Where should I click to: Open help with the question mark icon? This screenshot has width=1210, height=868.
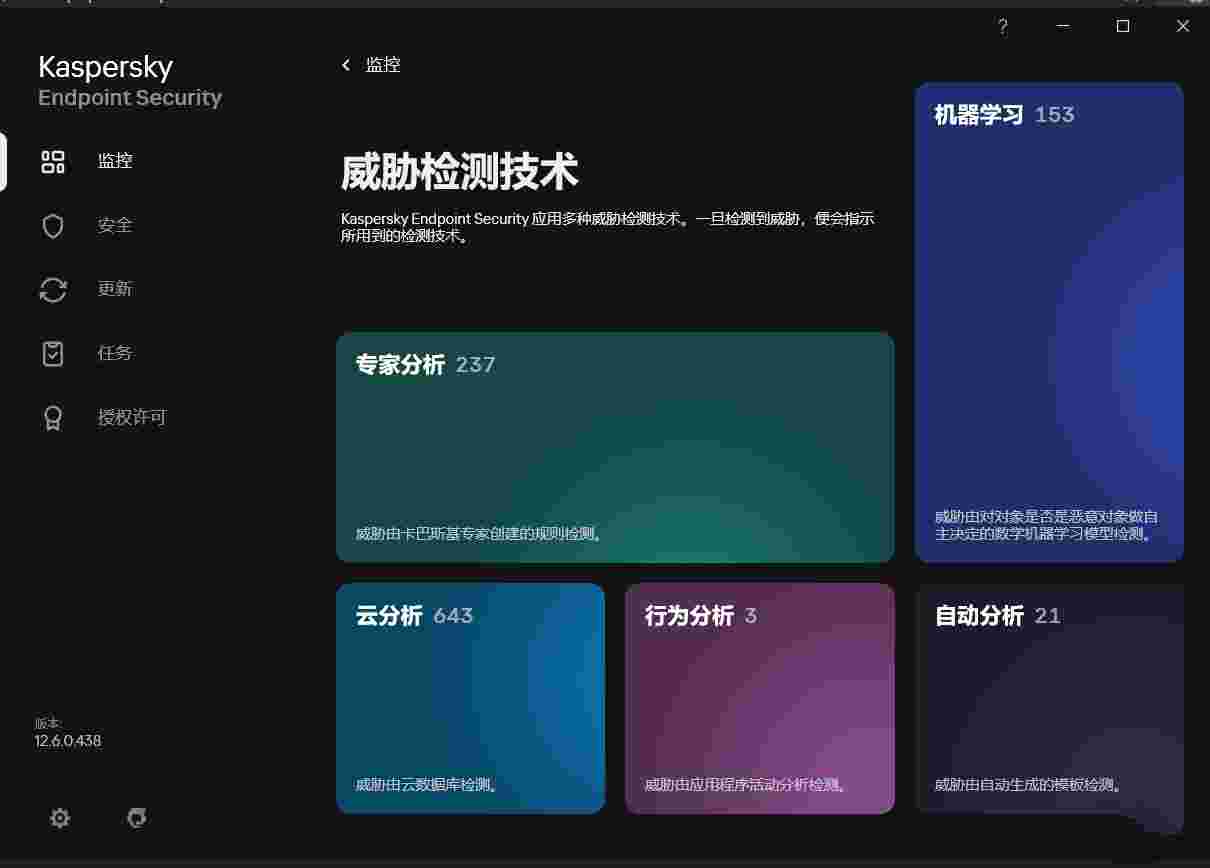click(1003, 27)
